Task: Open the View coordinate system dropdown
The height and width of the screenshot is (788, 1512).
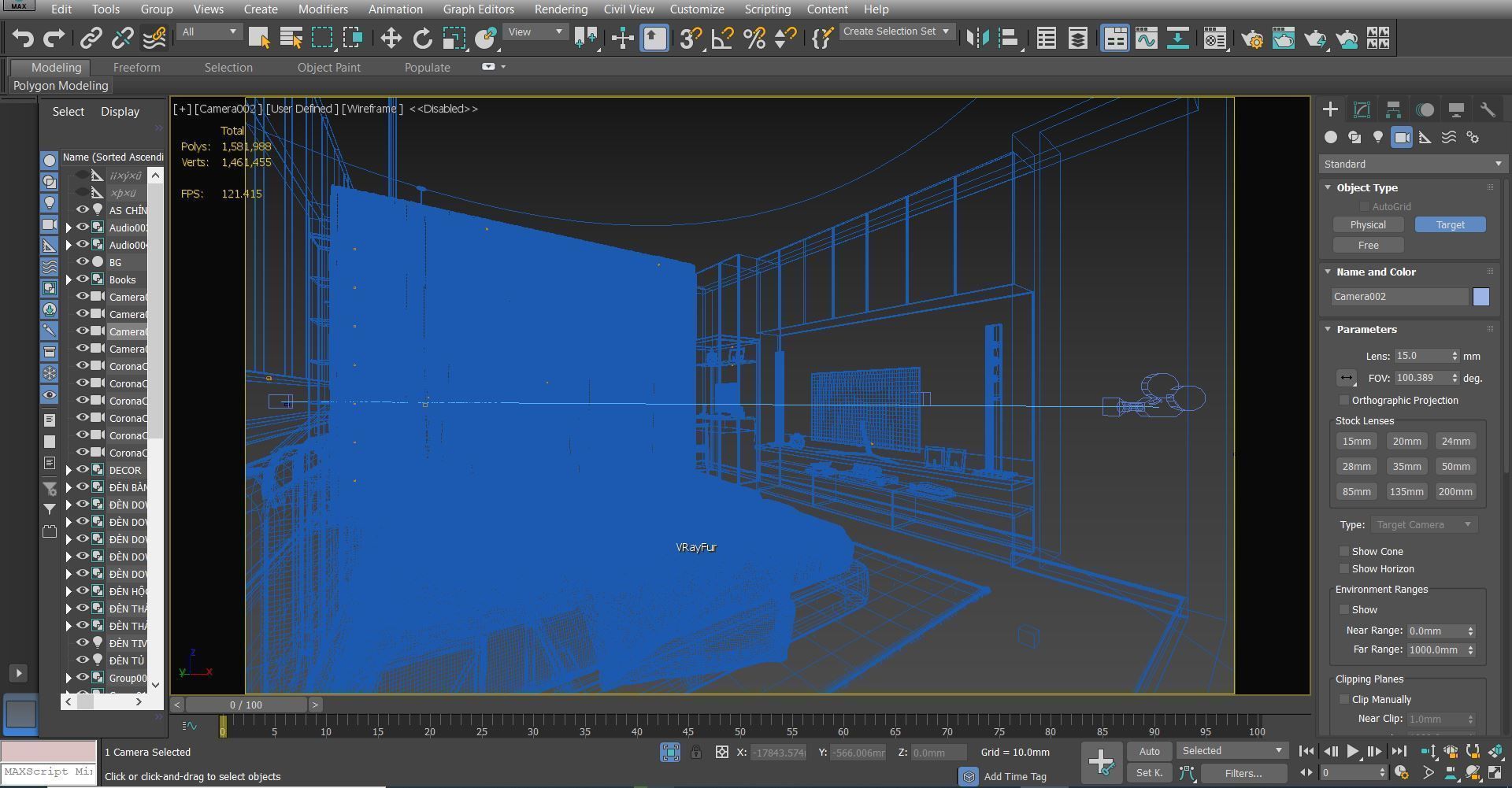Action: pyautogui.click(x=535, y=32)
